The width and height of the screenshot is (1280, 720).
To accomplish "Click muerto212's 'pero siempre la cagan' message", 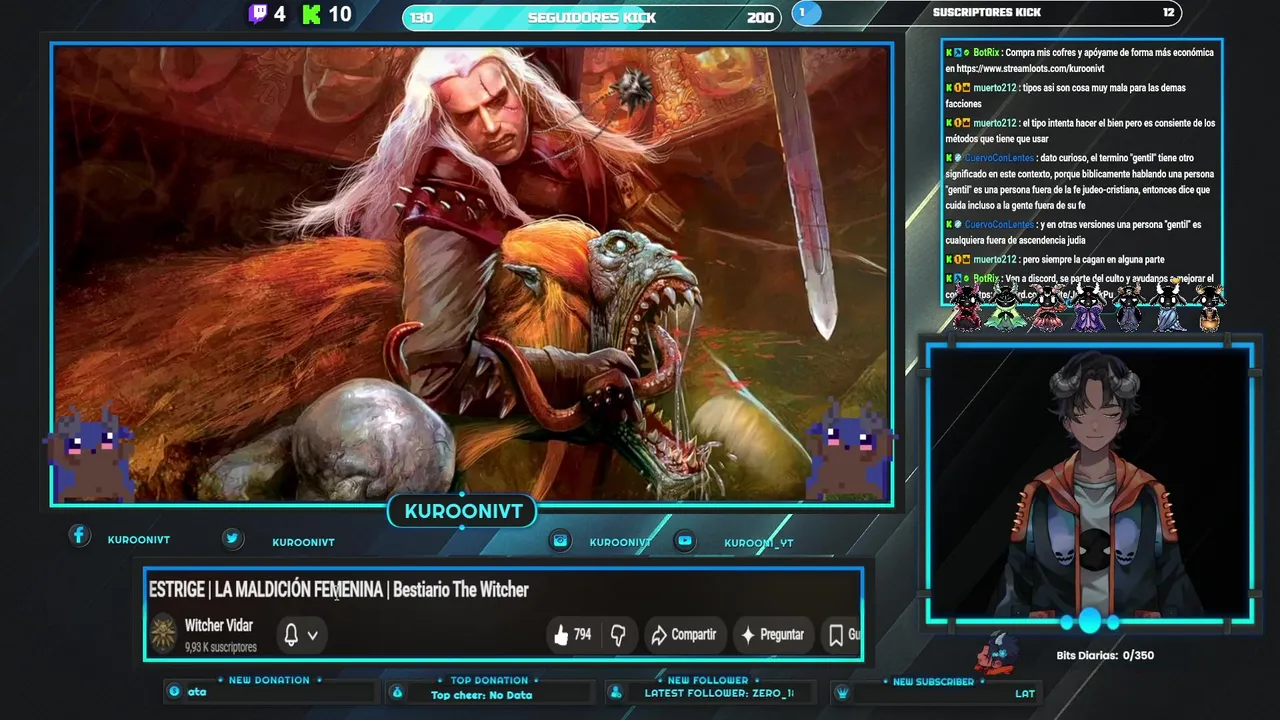I will (x=1055, y=259).
